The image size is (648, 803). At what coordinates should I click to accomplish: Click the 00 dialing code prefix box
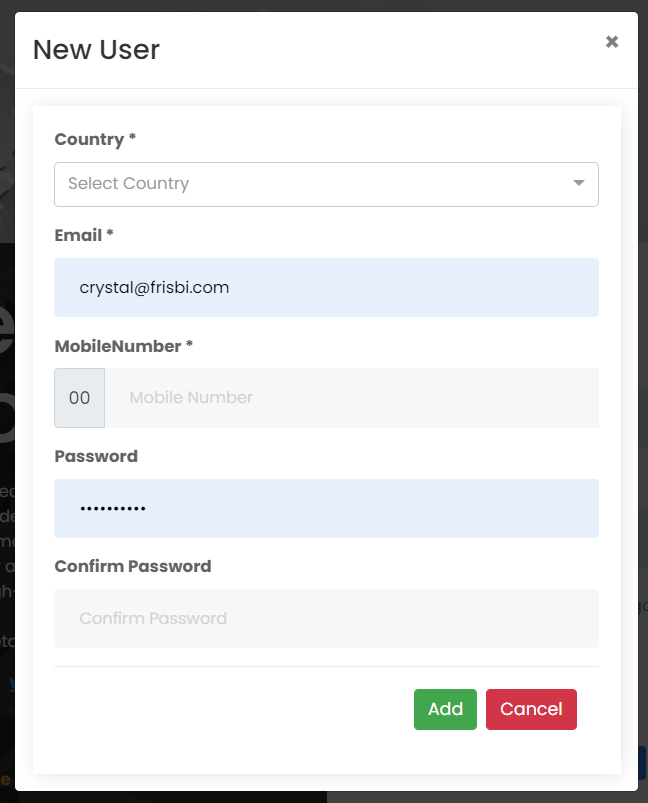point(79,398)
